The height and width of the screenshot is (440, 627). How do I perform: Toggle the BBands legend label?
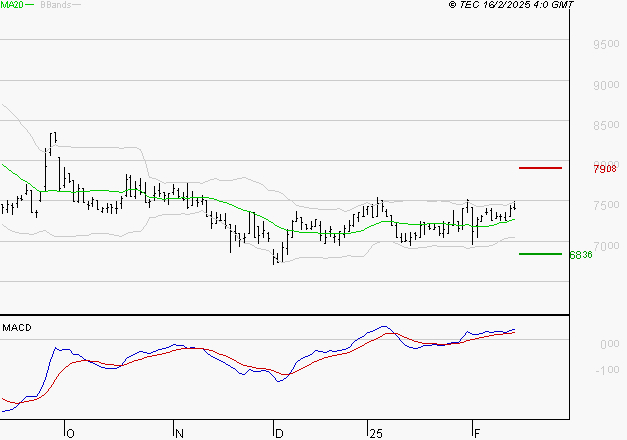pos(54,5)
